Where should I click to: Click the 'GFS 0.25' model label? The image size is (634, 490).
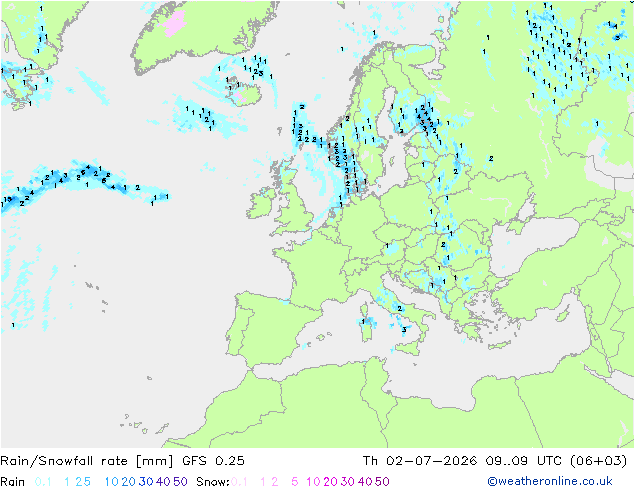click(213, 461)
